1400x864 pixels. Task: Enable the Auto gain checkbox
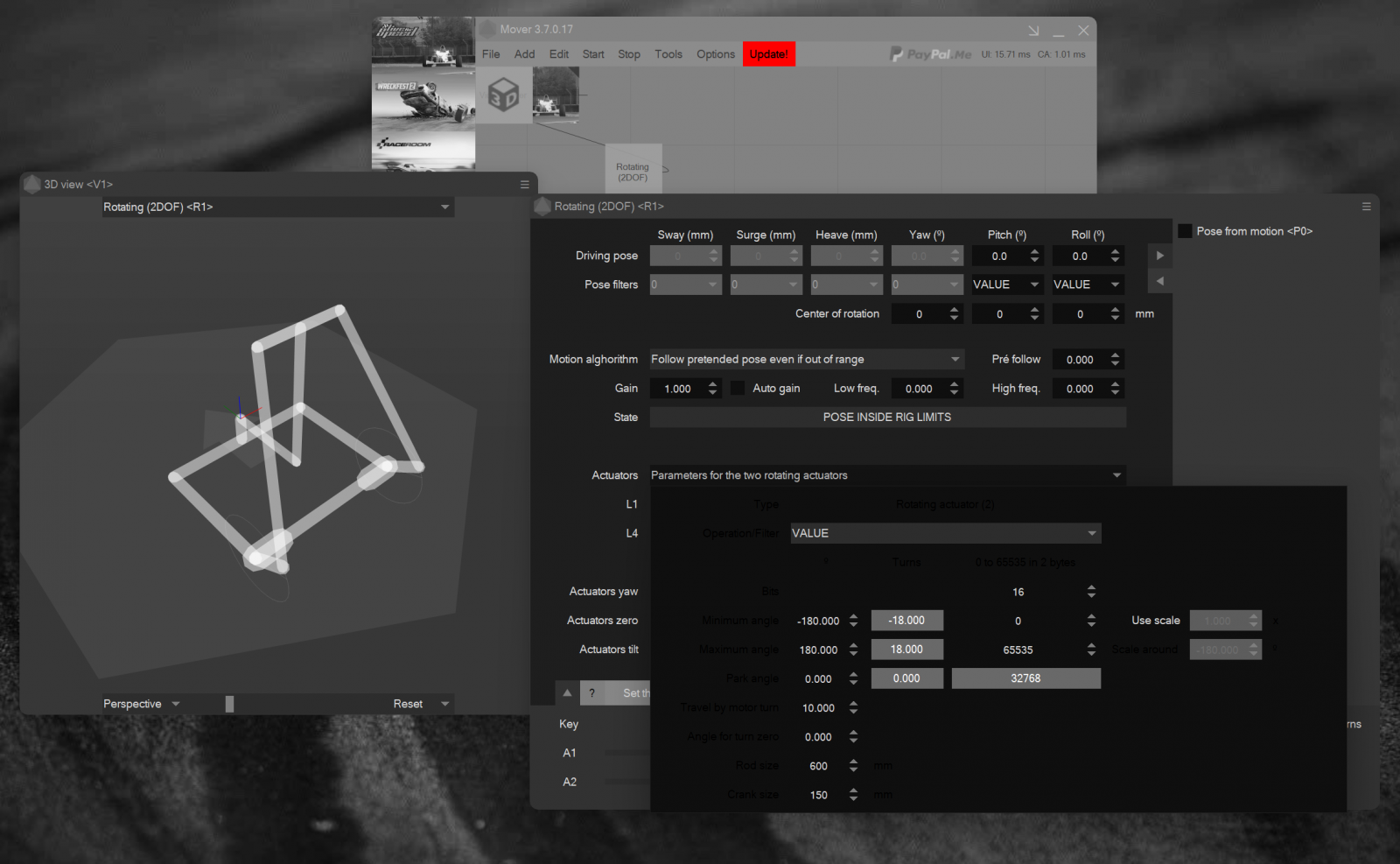pyautogui.click(x=738, y=388)
